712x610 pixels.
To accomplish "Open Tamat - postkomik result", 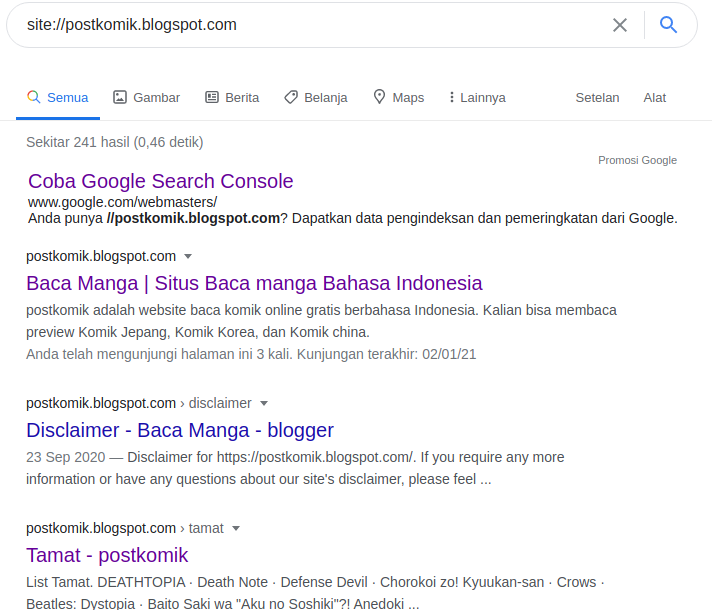I will click(107, 555).
